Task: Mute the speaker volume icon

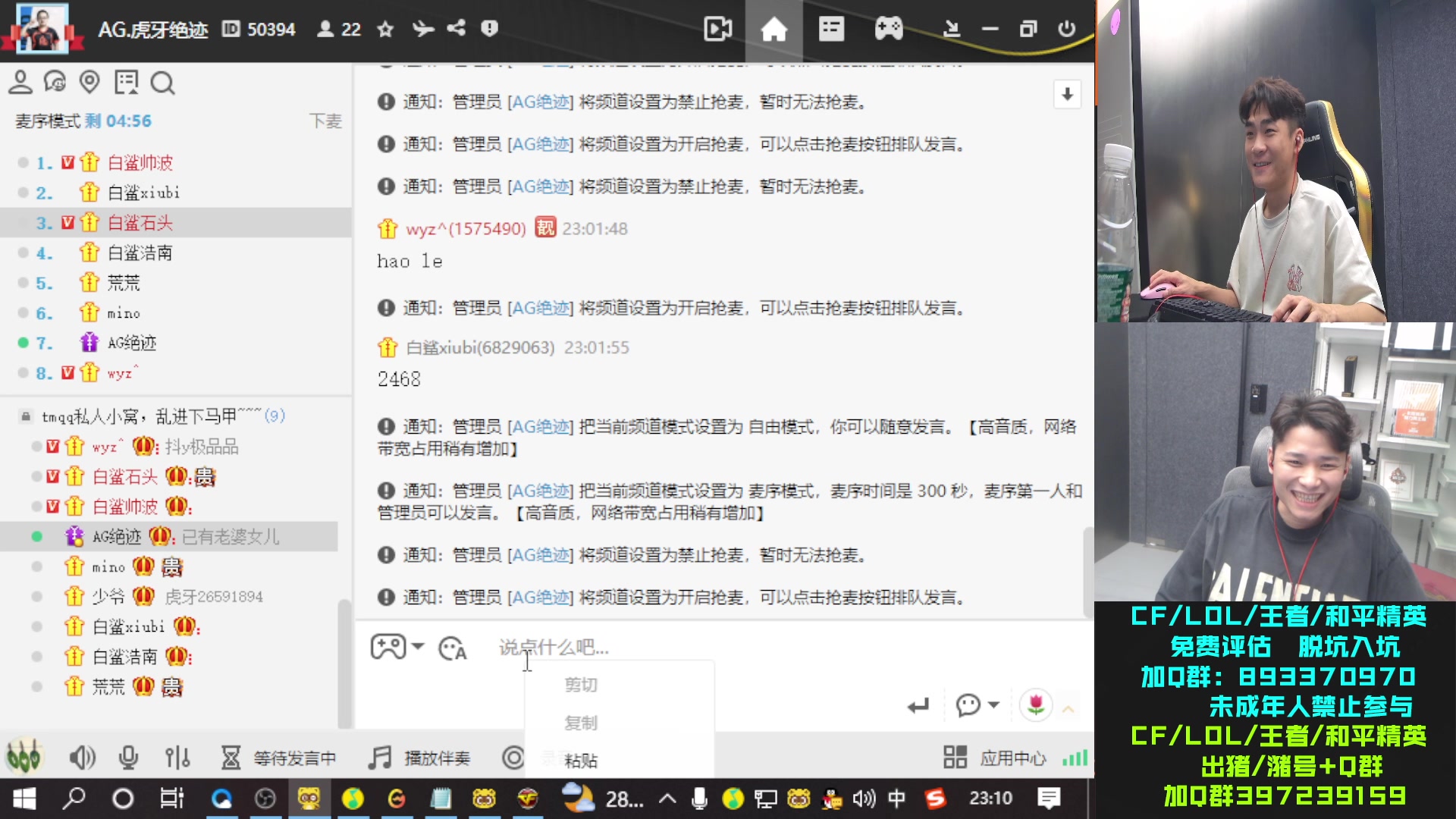Action: [x=83, y=757]
